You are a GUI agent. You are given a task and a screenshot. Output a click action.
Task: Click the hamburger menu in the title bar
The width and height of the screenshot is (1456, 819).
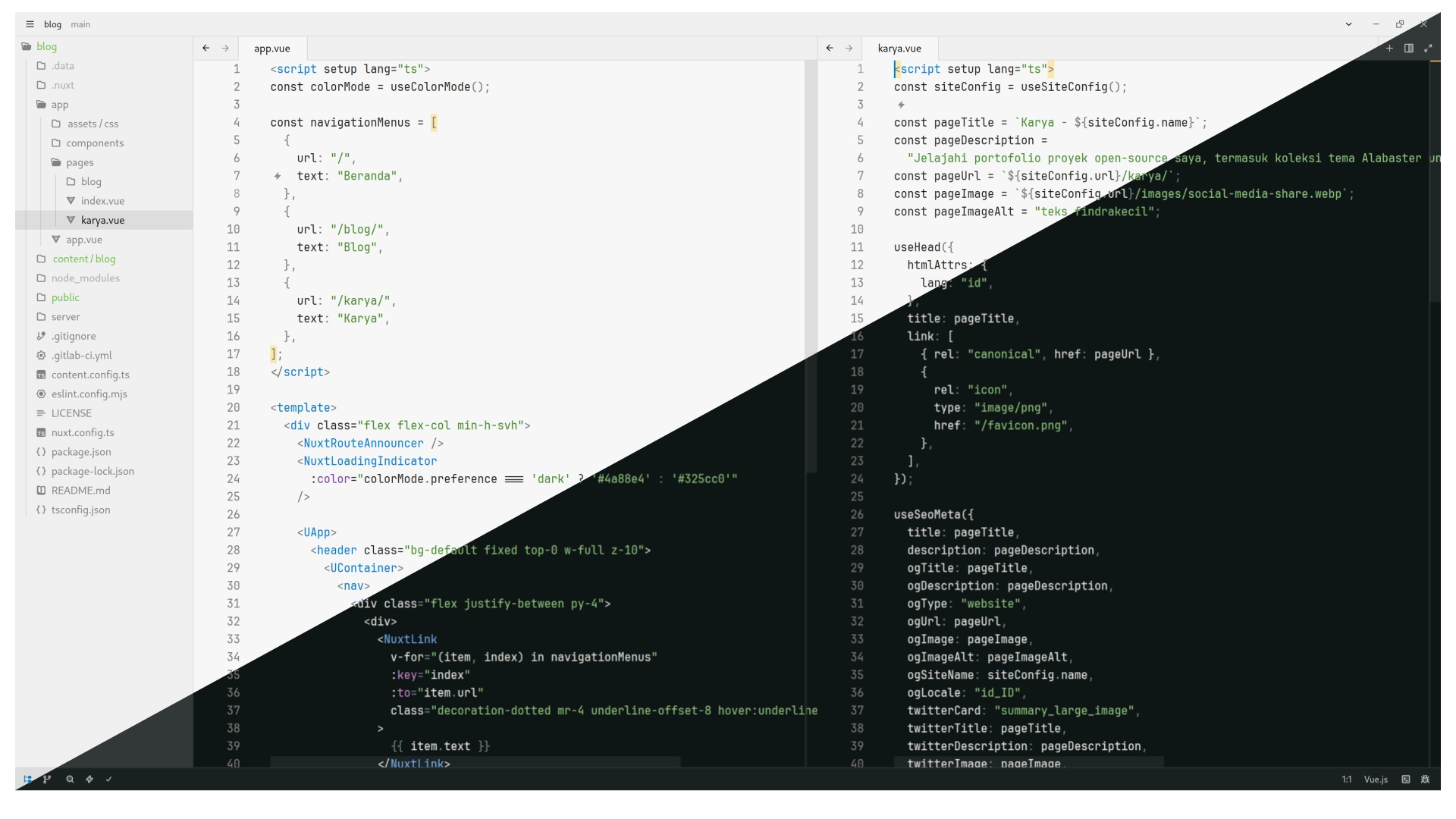[x=29, y=24]
